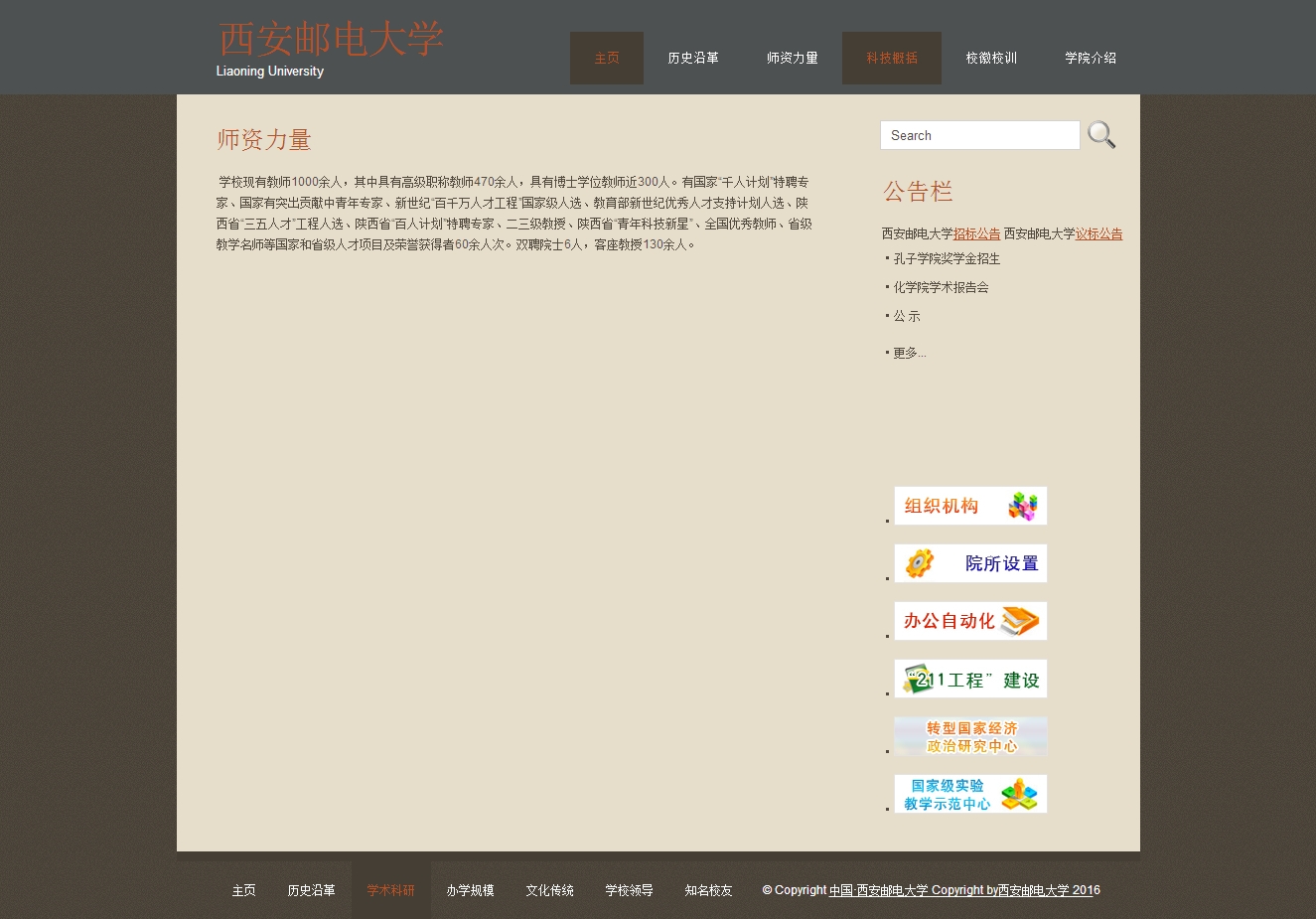The width and height of the screenshot is (1316, 919).
Task: Click 知名校友 in footer menu
Action: click(708, 890)
